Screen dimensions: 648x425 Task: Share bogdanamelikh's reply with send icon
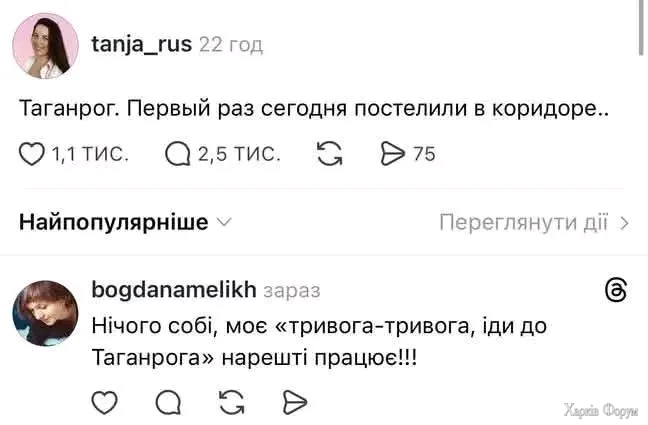point(294,402)
